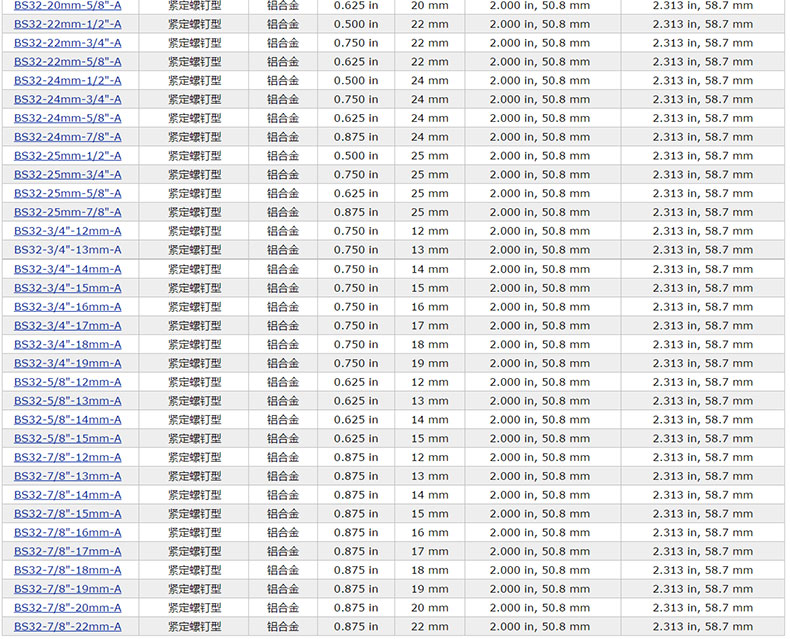Open the BS32-25mm-1/2"-A product page
790x639 pixels.
coord(68,156)
